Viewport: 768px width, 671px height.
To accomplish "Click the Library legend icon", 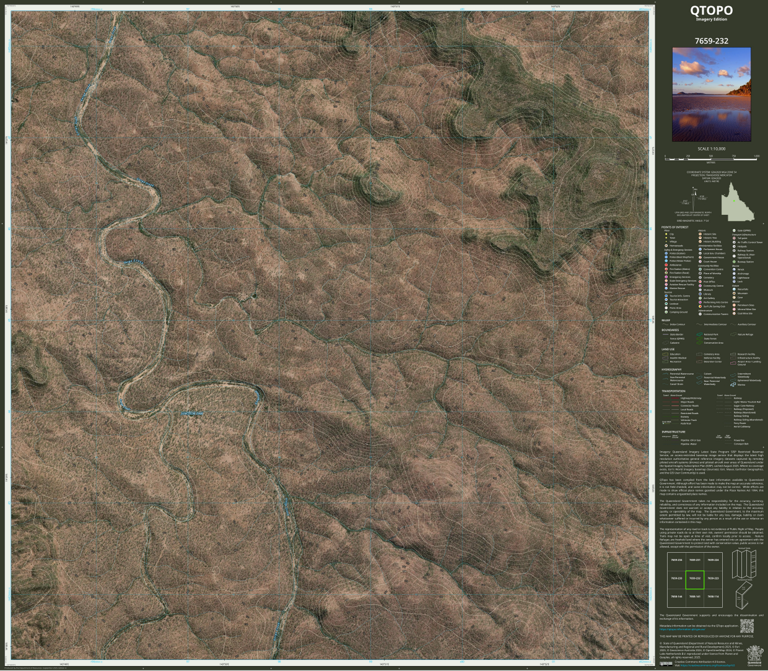I will (x=700, y=294).
